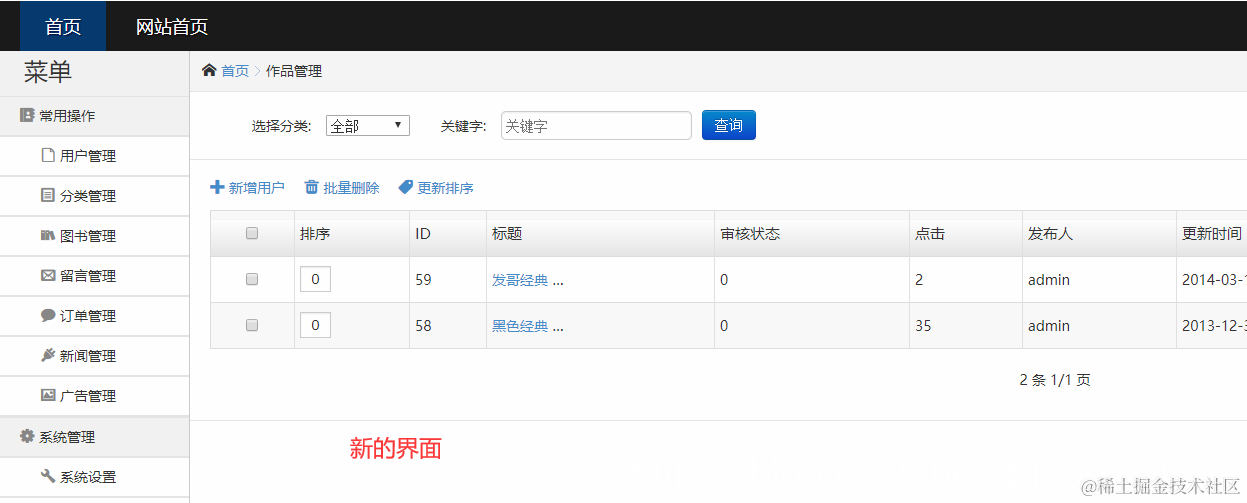Click the 系统设置 wrench icon
This screenshot has width=1247, height=503.
(48, 476)
